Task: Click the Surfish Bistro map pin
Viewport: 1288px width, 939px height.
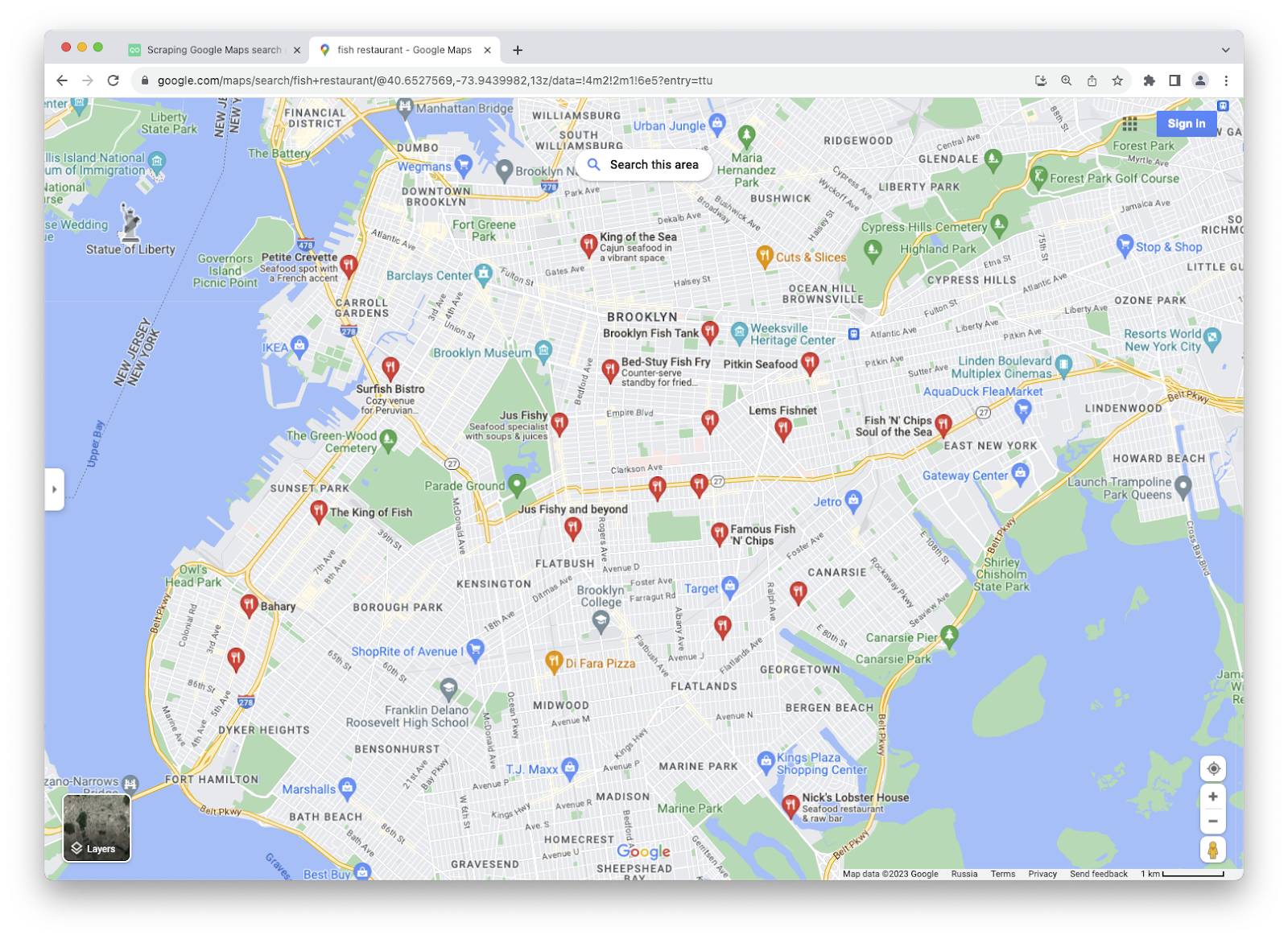Action: click(390, 369)
